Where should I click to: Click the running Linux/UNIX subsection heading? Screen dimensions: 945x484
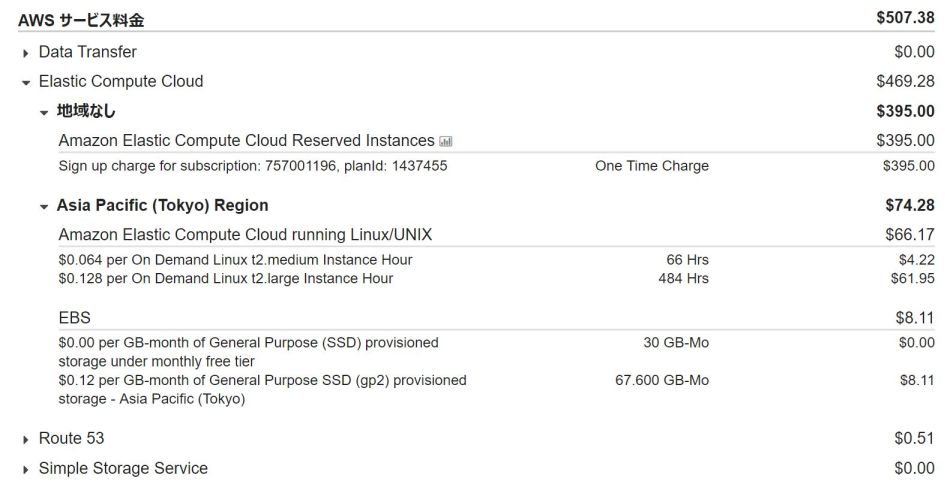[245, 235]
